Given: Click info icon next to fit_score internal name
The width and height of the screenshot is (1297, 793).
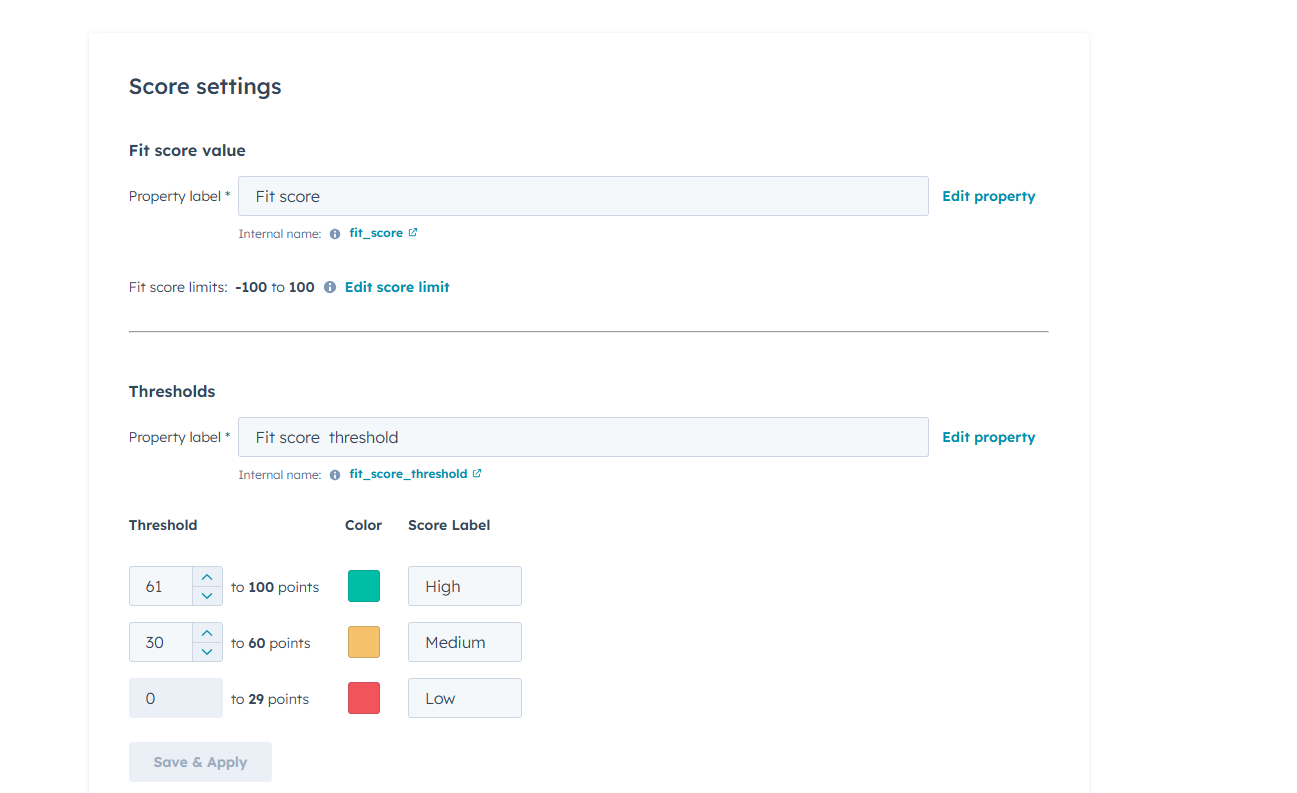Looking at the screenshot, I should point(335,234).
